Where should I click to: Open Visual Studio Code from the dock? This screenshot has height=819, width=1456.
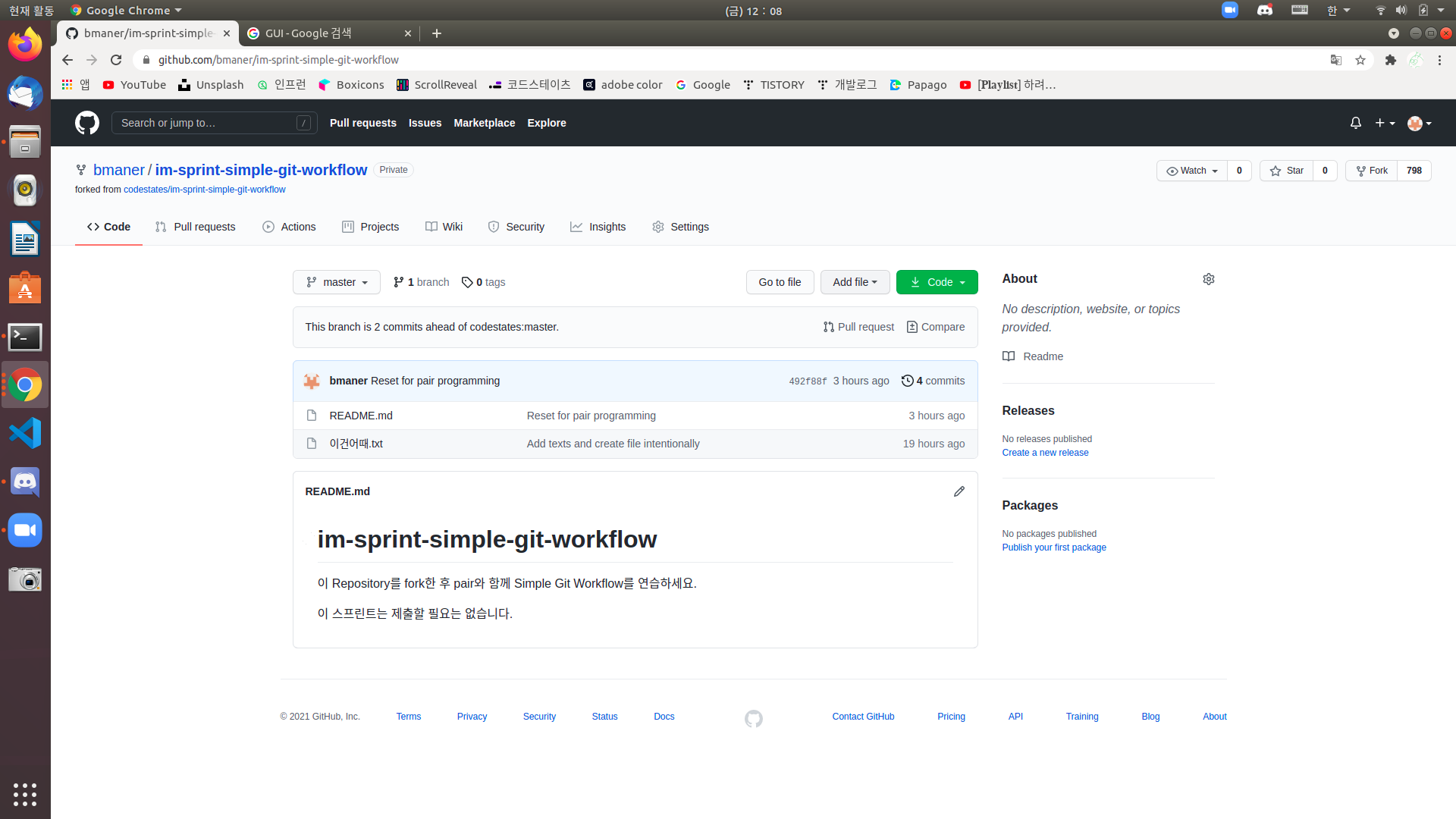point(25,433)
